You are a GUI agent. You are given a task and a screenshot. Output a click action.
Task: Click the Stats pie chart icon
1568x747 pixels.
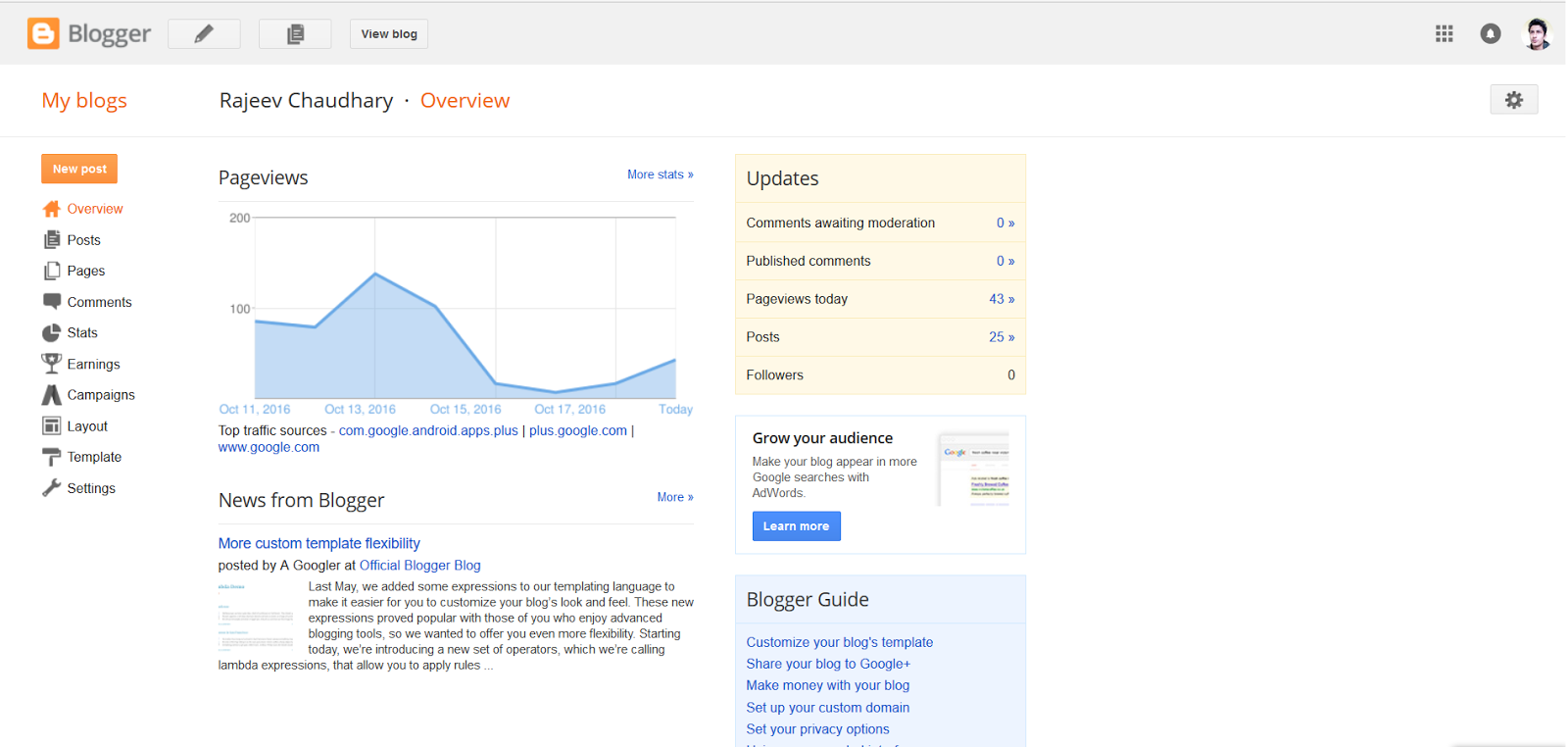click(52, 333)
